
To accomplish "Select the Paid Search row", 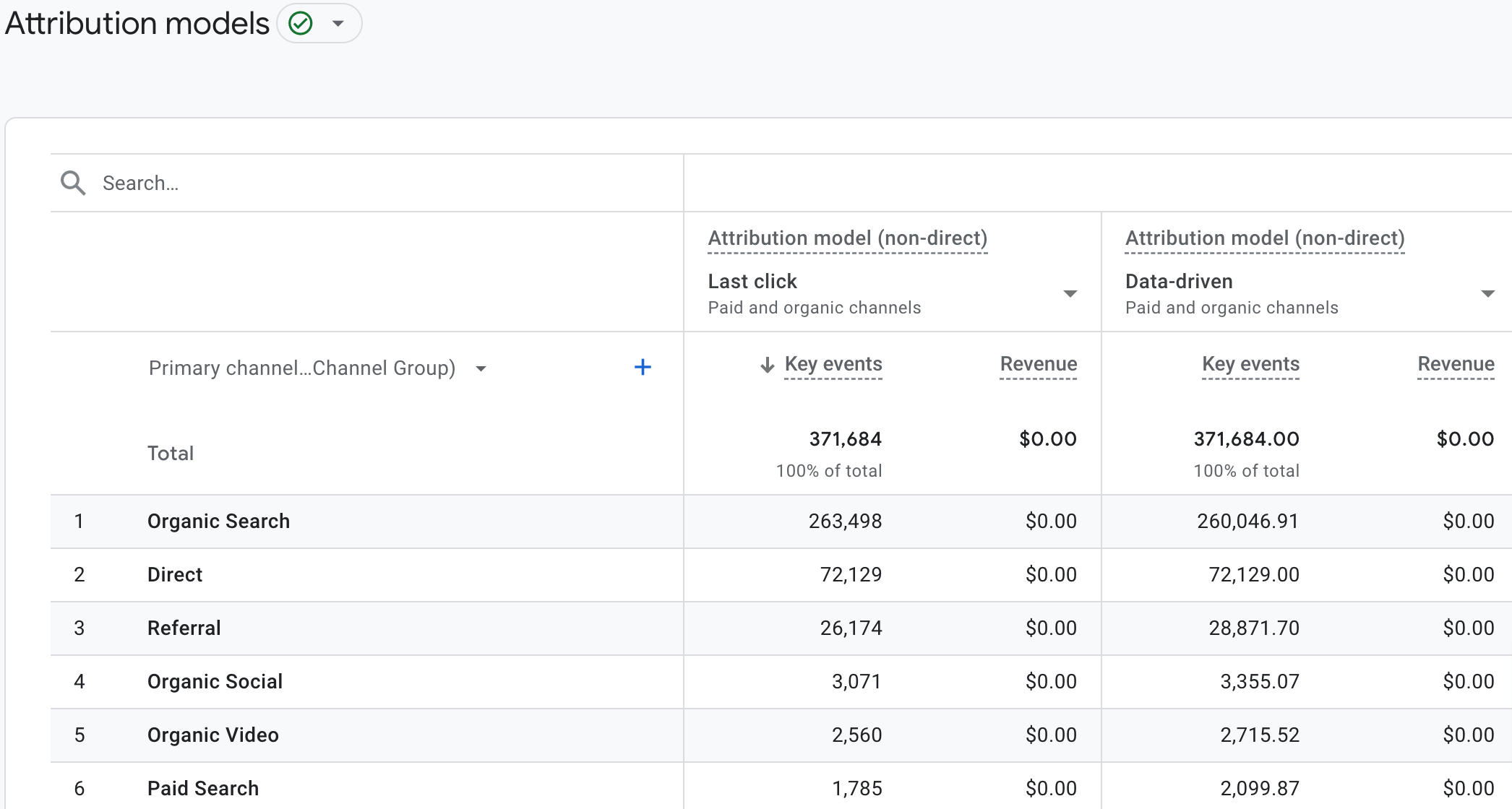I will coord(781,787).
